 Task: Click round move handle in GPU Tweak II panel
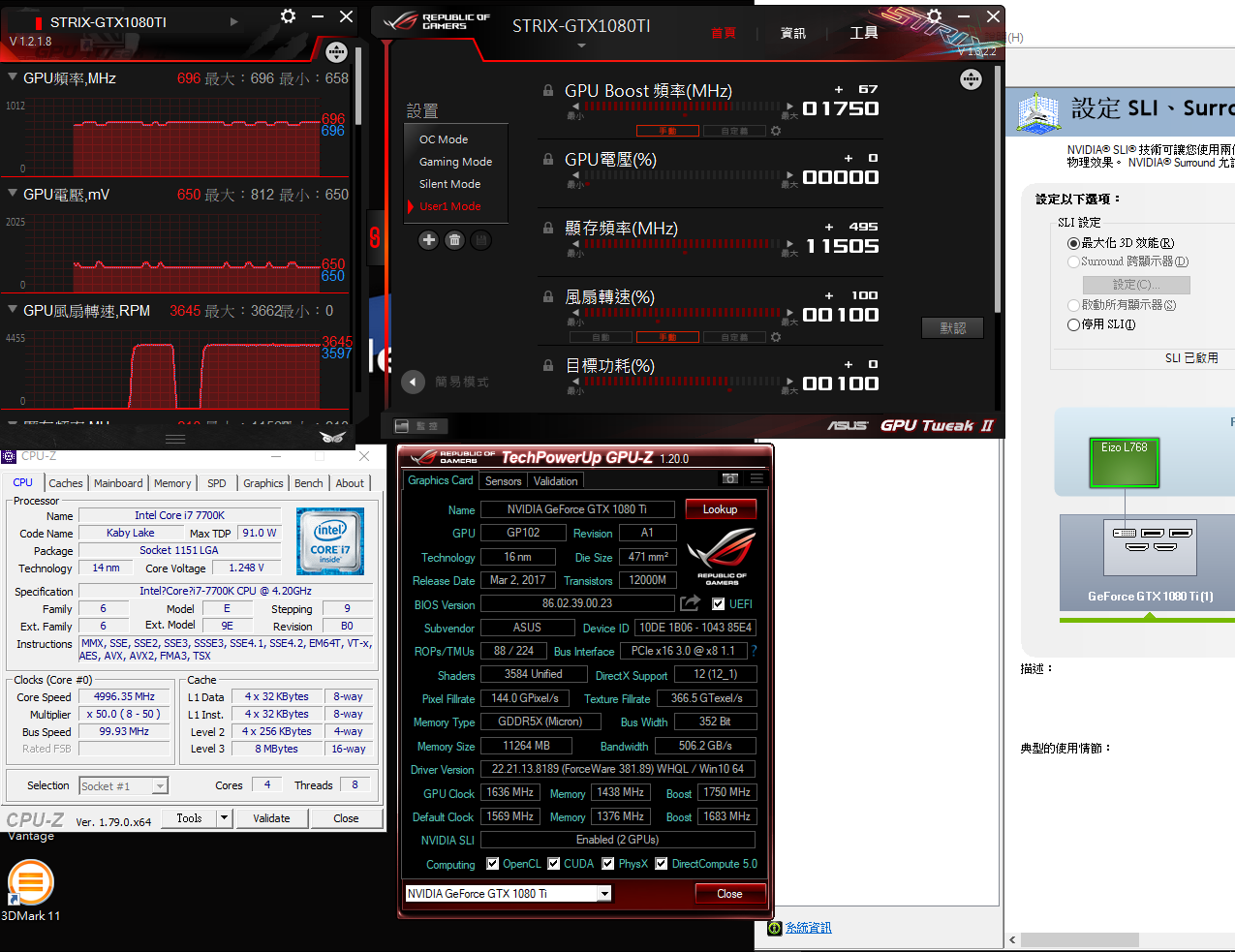click(971, 79)
